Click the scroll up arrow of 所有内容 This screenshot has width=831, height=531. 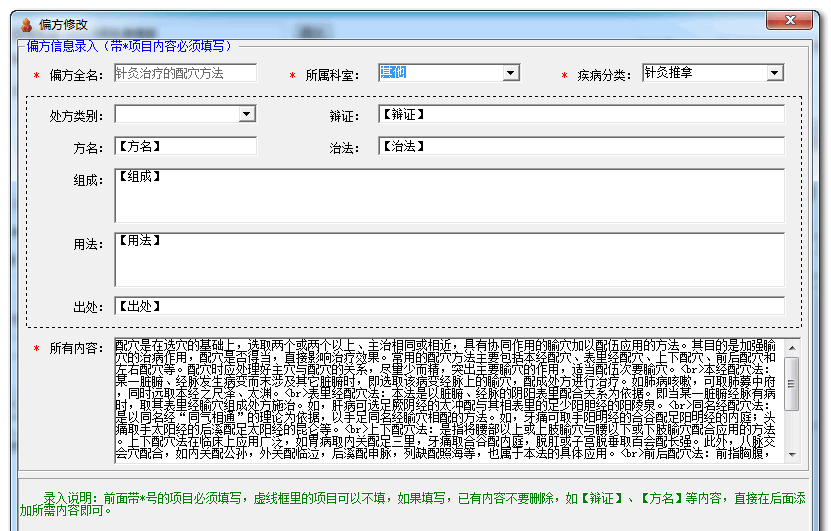(x=792, y=348)
